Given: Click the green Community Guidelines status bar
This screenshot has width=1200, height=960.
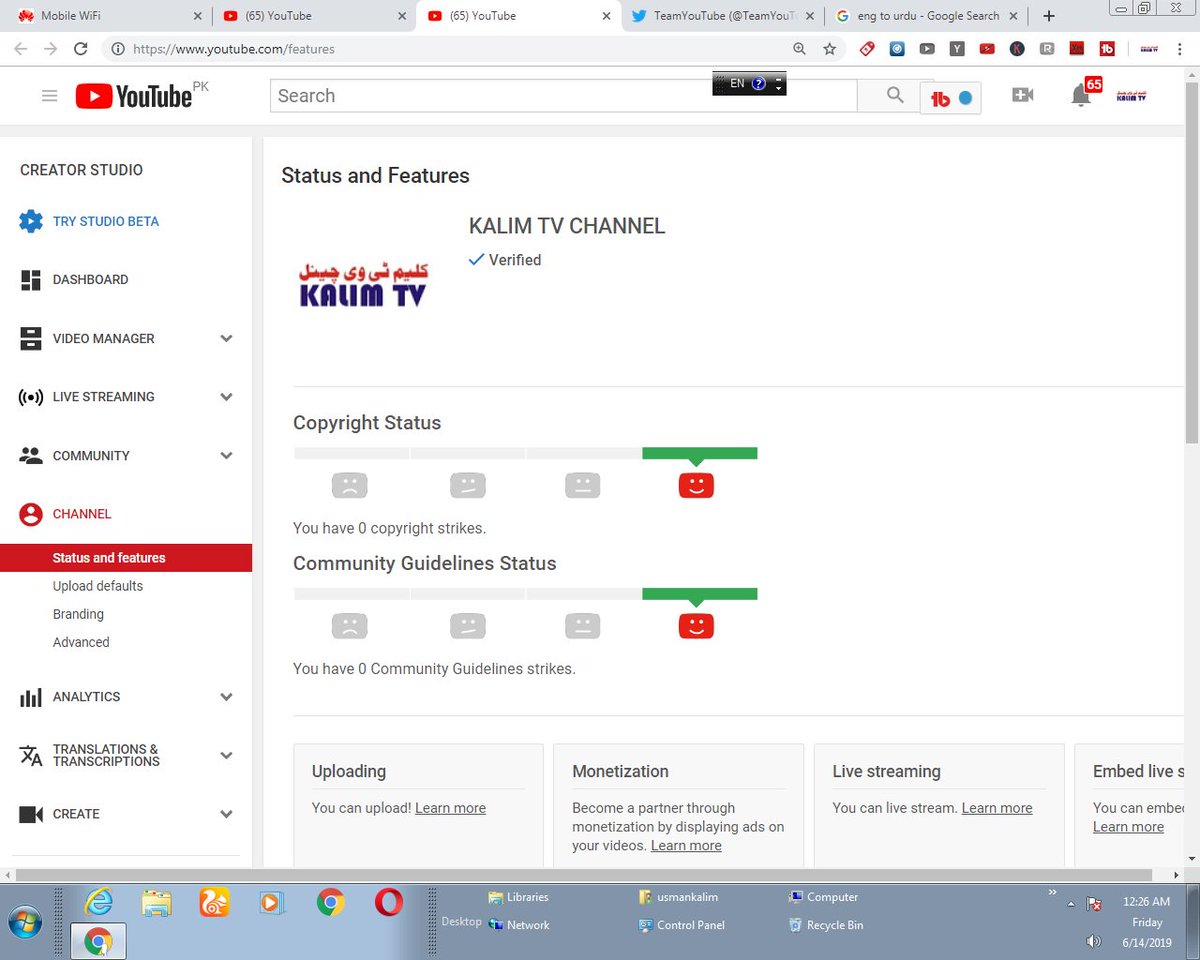Looking at the screenshot, I should click(699, 594).
